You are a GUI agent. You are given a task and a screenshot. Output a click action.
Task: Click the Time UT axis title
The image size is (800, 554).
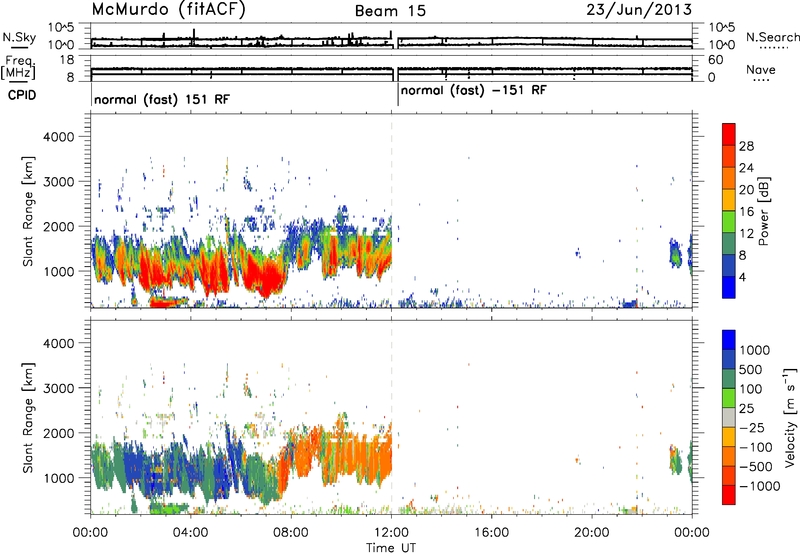click(x=391, y=548)
